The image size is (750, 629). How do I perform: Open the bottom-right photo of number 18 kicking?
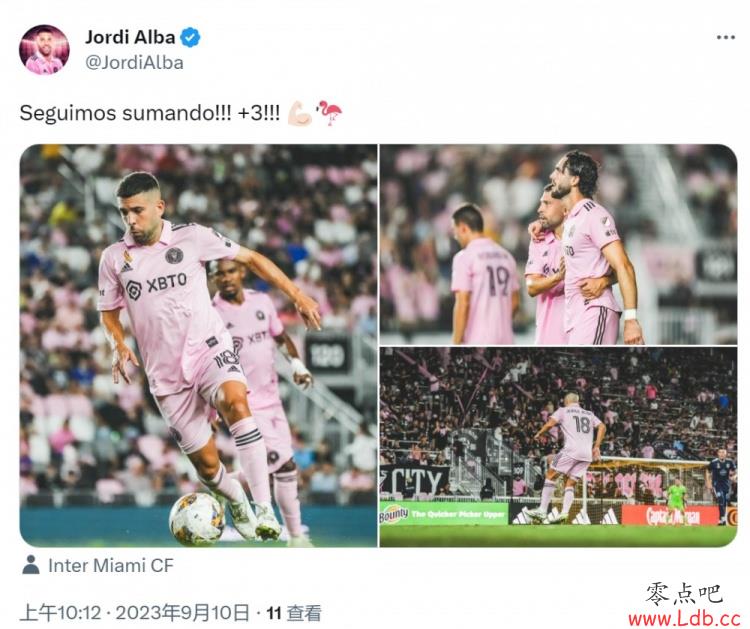point(558,447)
